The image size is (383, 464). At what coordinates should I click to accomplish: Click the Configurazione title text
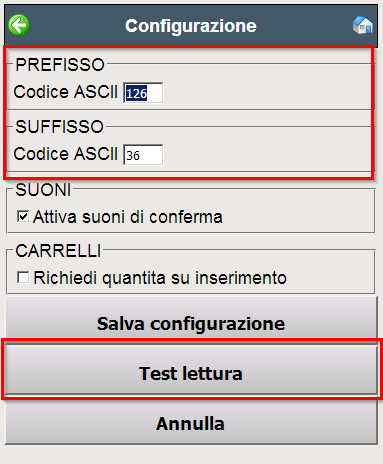pyautogui.click(x=191, y=26)
